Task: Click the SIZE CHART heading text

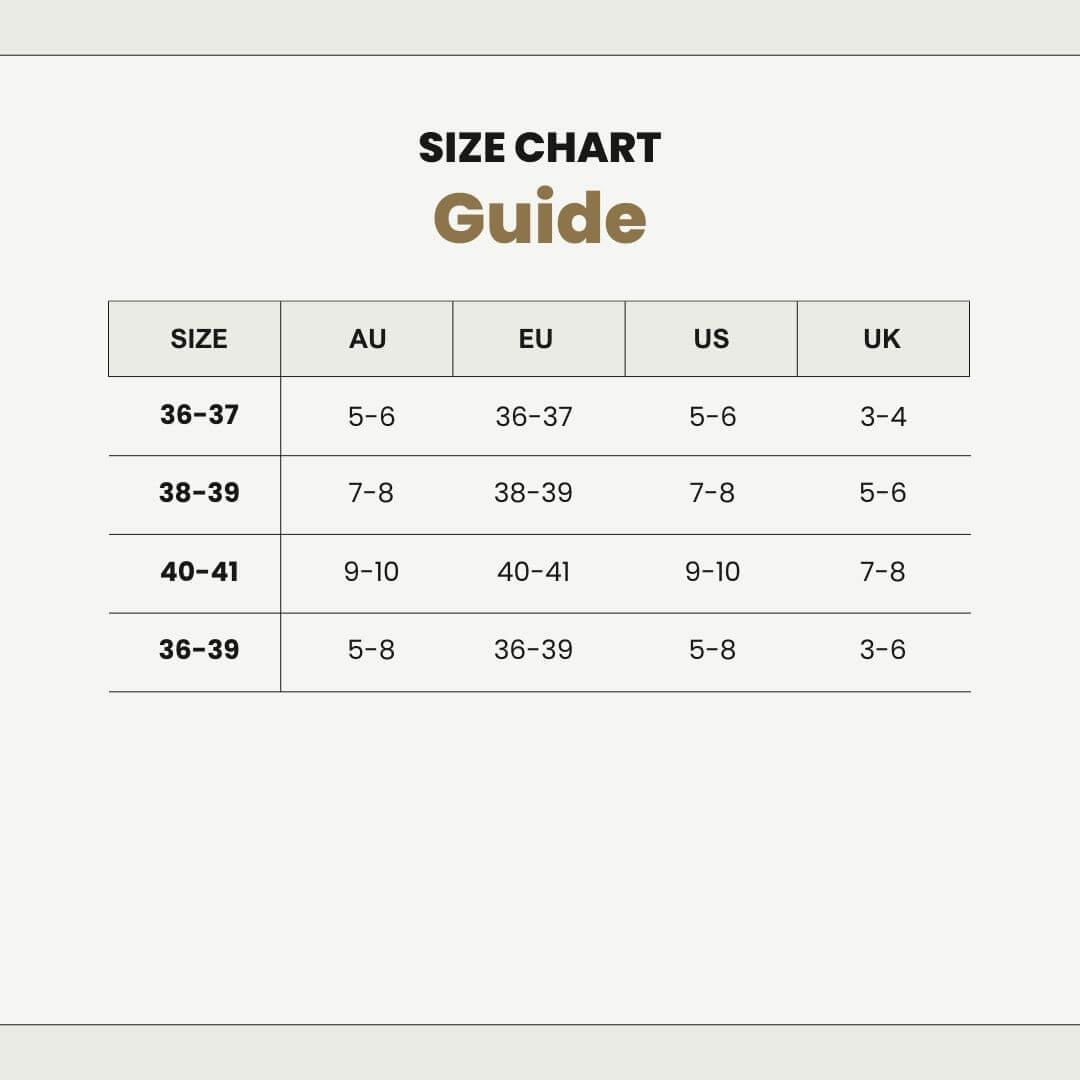Action: pos(539,147)
